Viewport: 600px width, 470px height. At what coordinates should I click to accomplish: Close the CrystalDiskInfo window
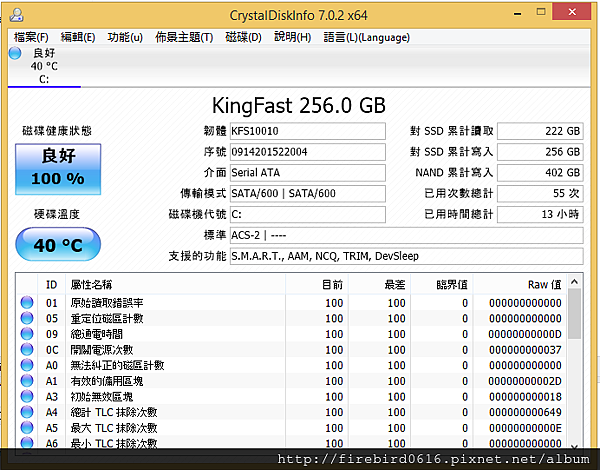coord(572,12)
